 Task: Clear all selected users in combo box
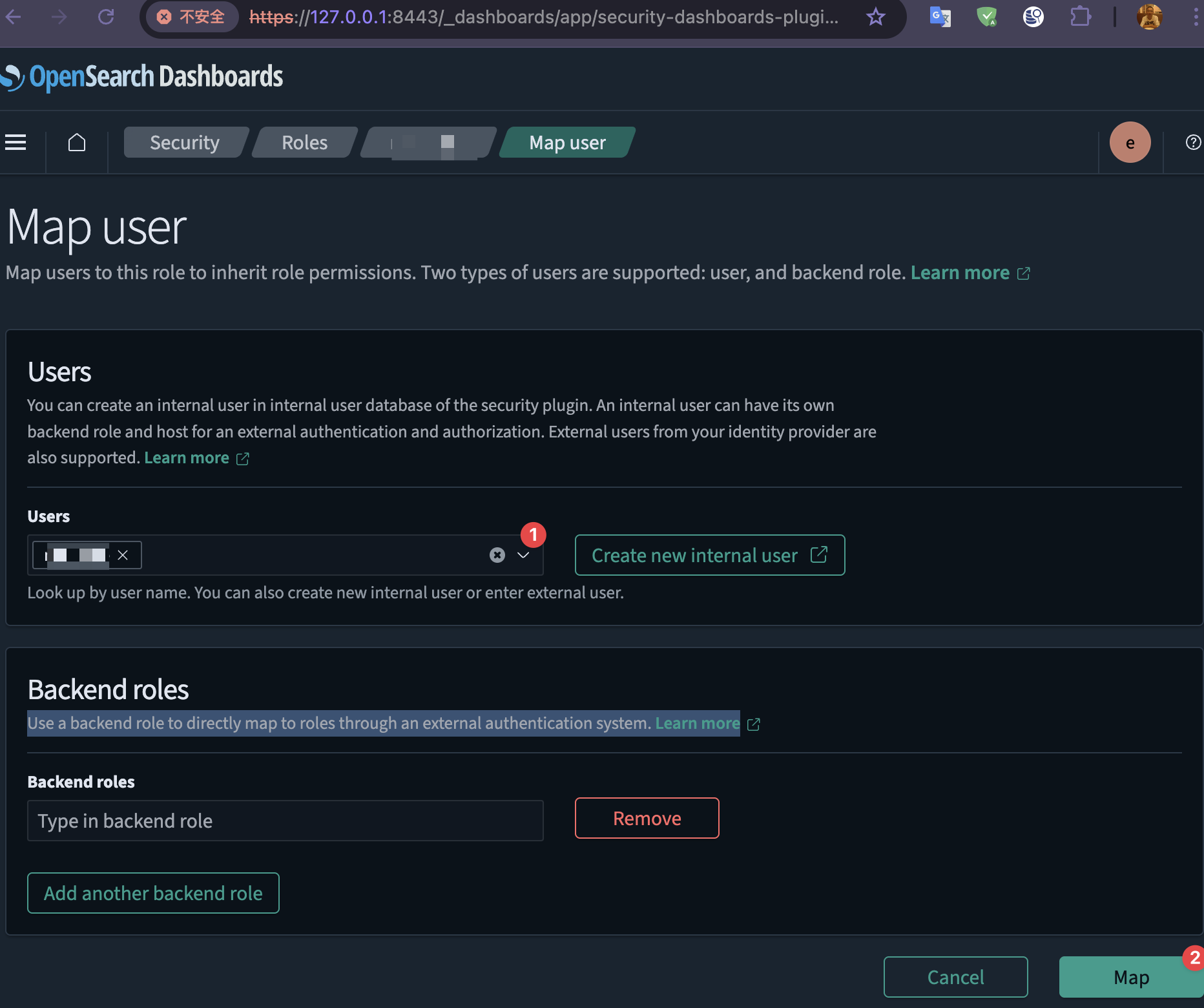pyautogui.click(x=497, y=555)
